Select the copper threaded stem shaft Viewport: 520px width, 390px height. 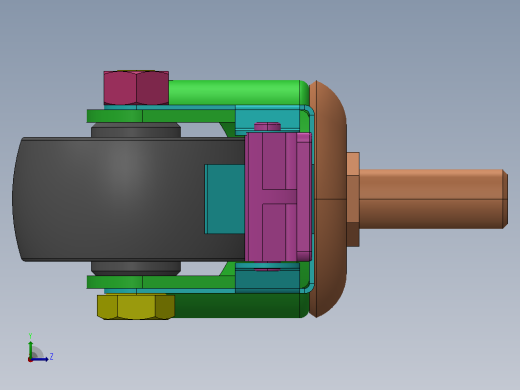[433, 199]
